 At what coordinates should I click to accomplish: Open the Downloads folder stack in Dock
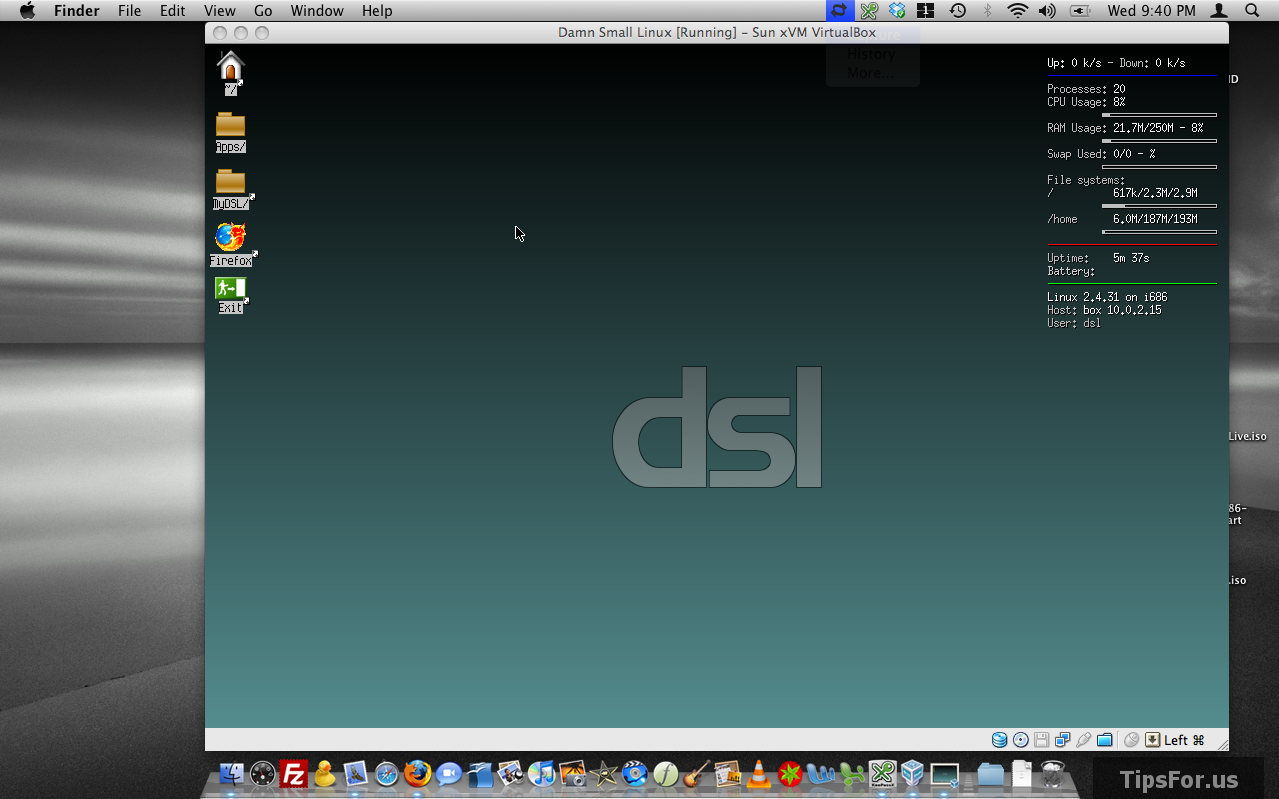tap(990, 773)
